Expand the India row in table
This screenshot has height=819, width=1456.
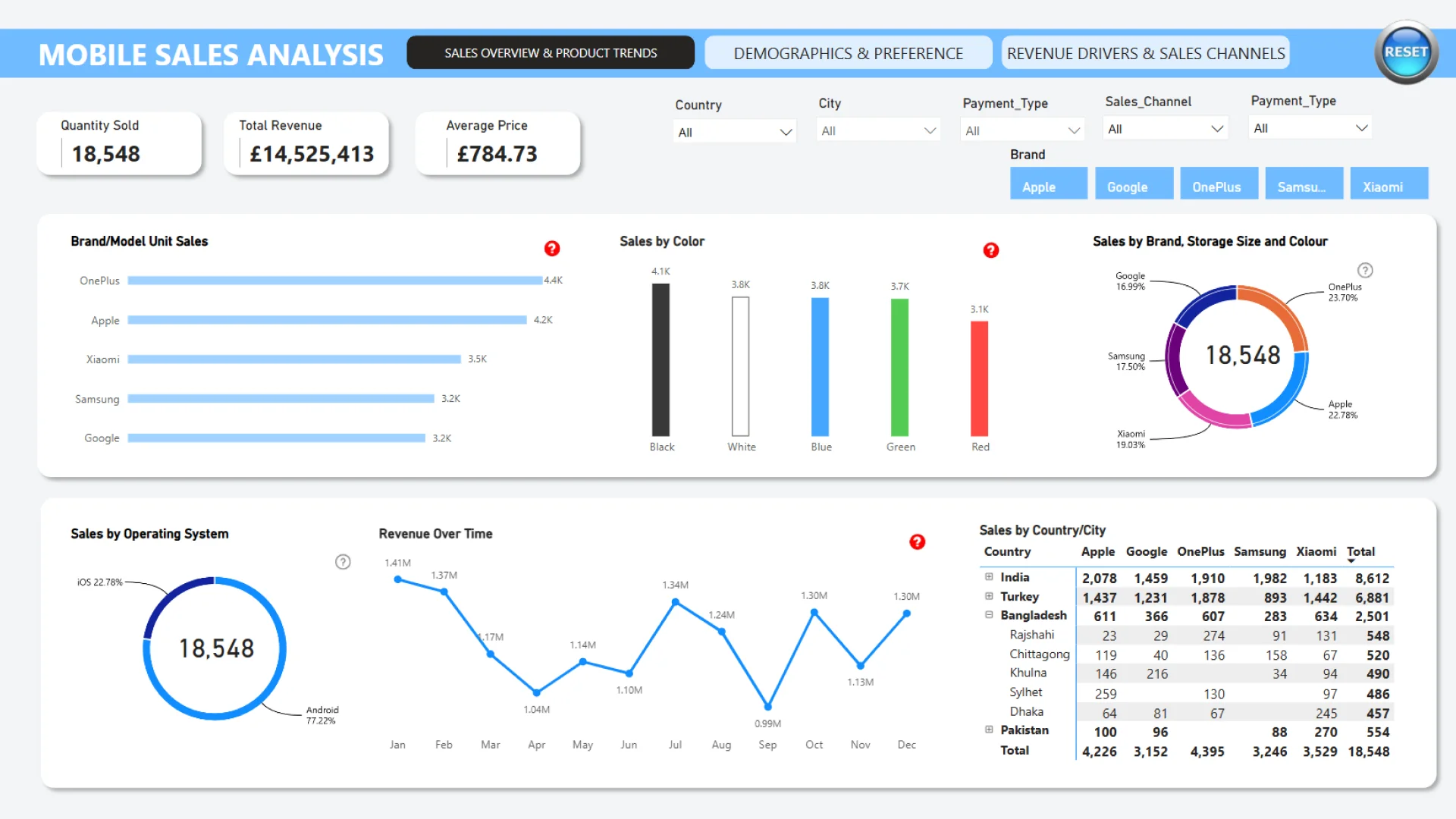tap(989, 577)
